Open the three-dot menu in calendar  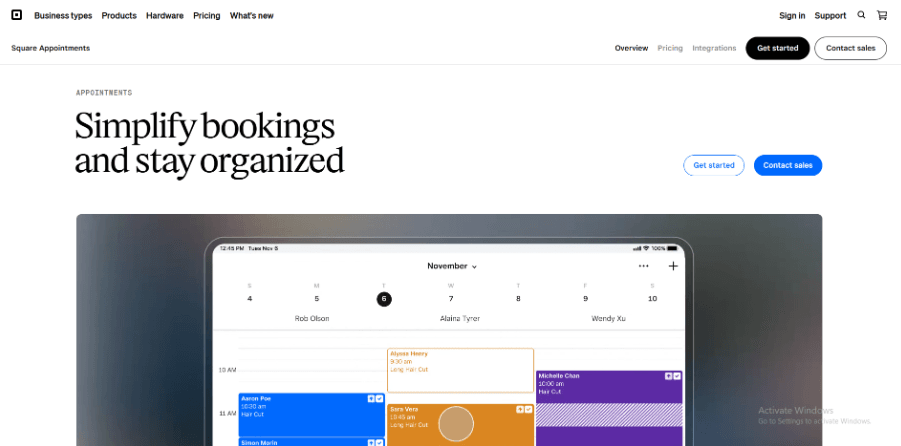coord(644,266)
